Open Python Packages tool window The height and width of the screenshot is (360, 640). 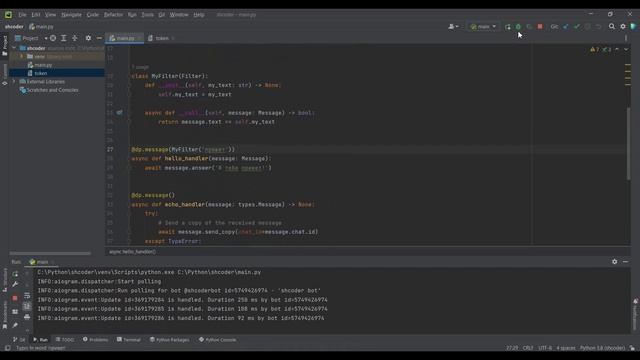pyautogui.click(x=169, y=340)
